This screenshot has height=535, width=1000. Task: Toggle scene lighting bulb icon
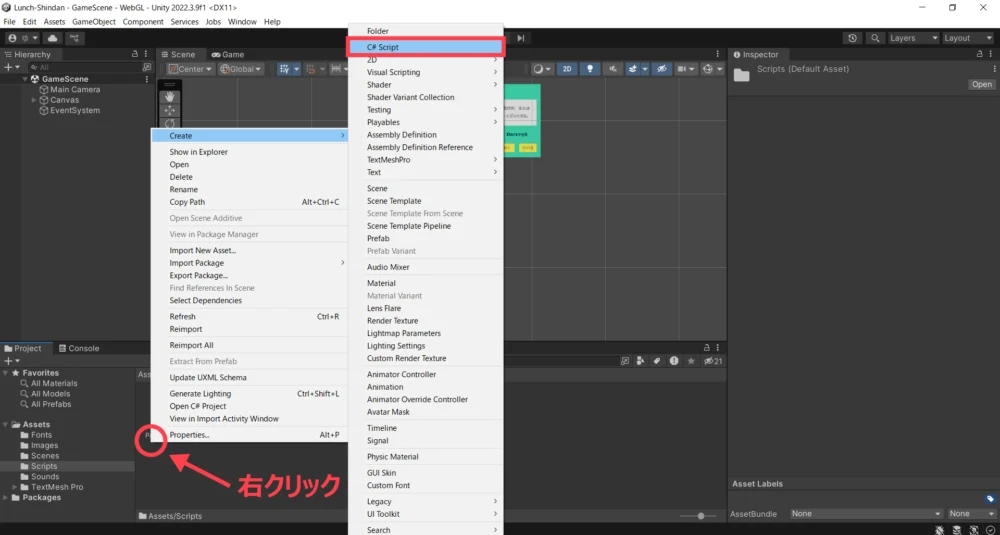[591, 69]
